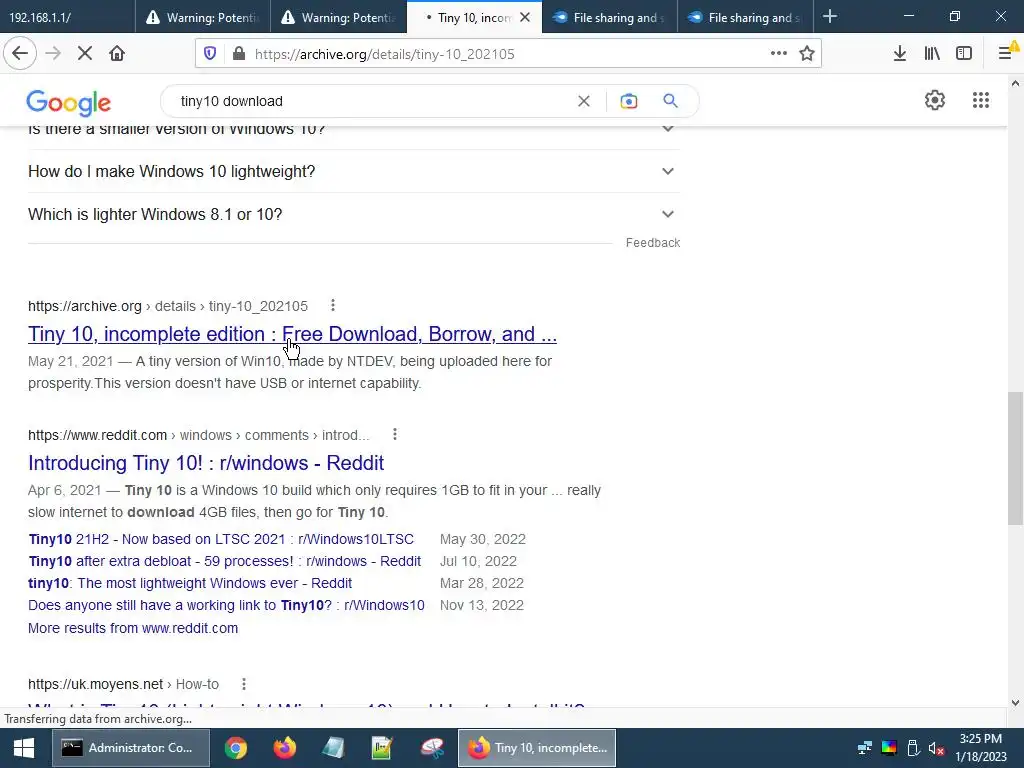Open the downloads arrow in toolbar
Image resolution: width=1024 pixels, height=768 pixels.
tap(900, 54)
